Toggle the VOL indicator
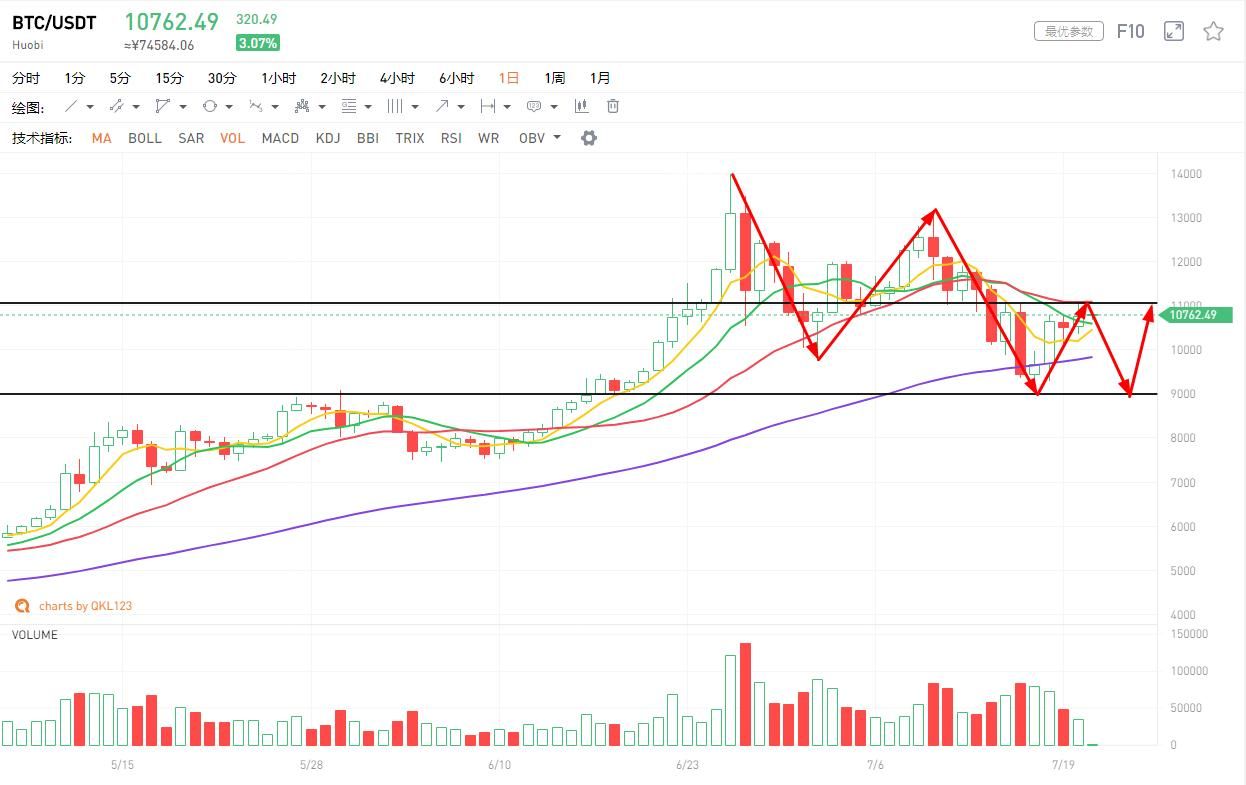Screen dimensions: 1246x785 (x=232, y=138)
